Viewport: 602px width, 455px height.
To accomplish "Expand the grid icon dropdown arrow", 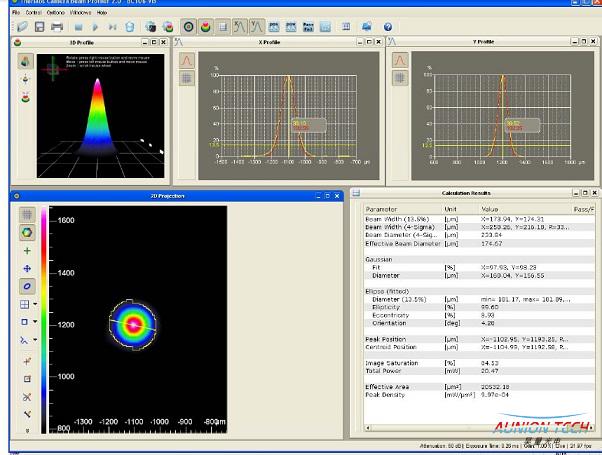I will click(x=35, y=304).
